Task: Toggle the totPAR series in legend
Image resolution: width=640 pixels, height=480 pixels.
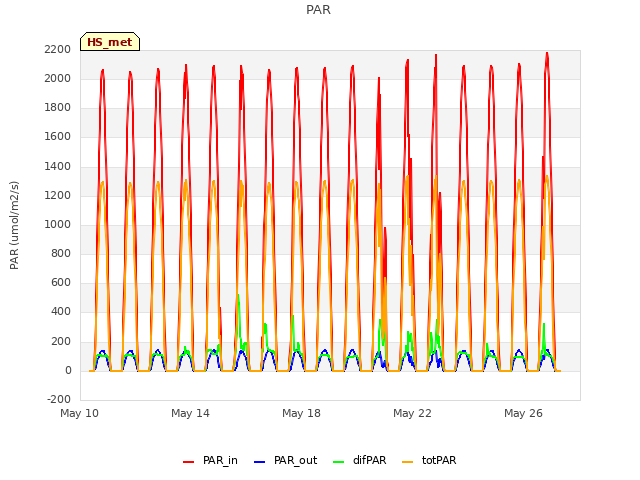Action: [429, 460]
